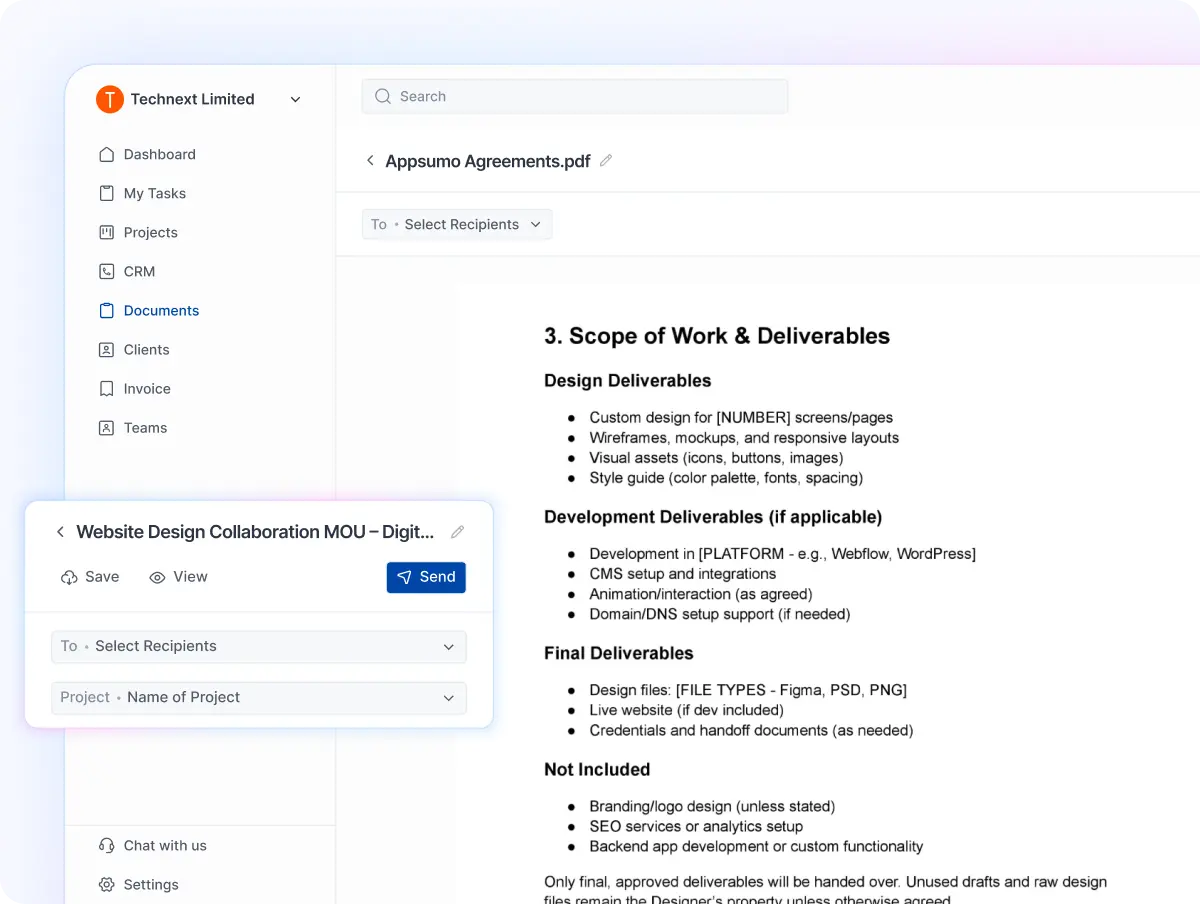Click the "Design files: [FILE TYPES...]" bullet

[x=748, y=690]
